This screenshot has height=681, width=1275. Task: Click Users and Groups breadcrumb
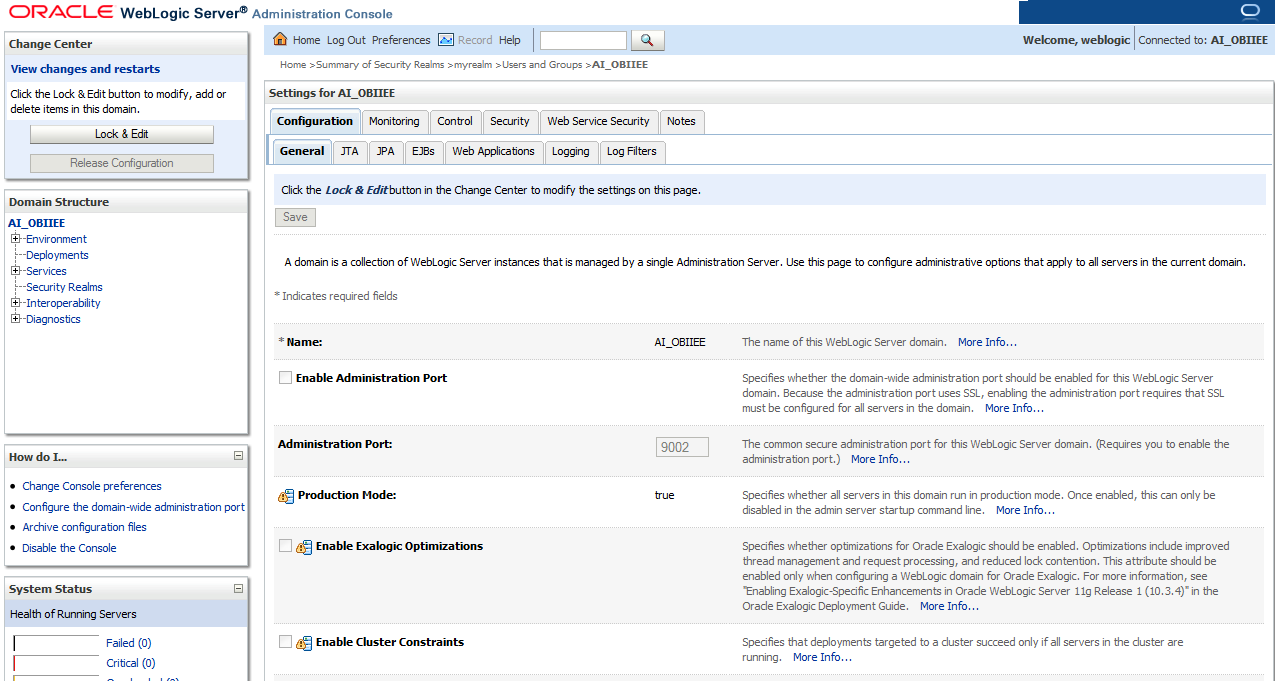[542, 65]
